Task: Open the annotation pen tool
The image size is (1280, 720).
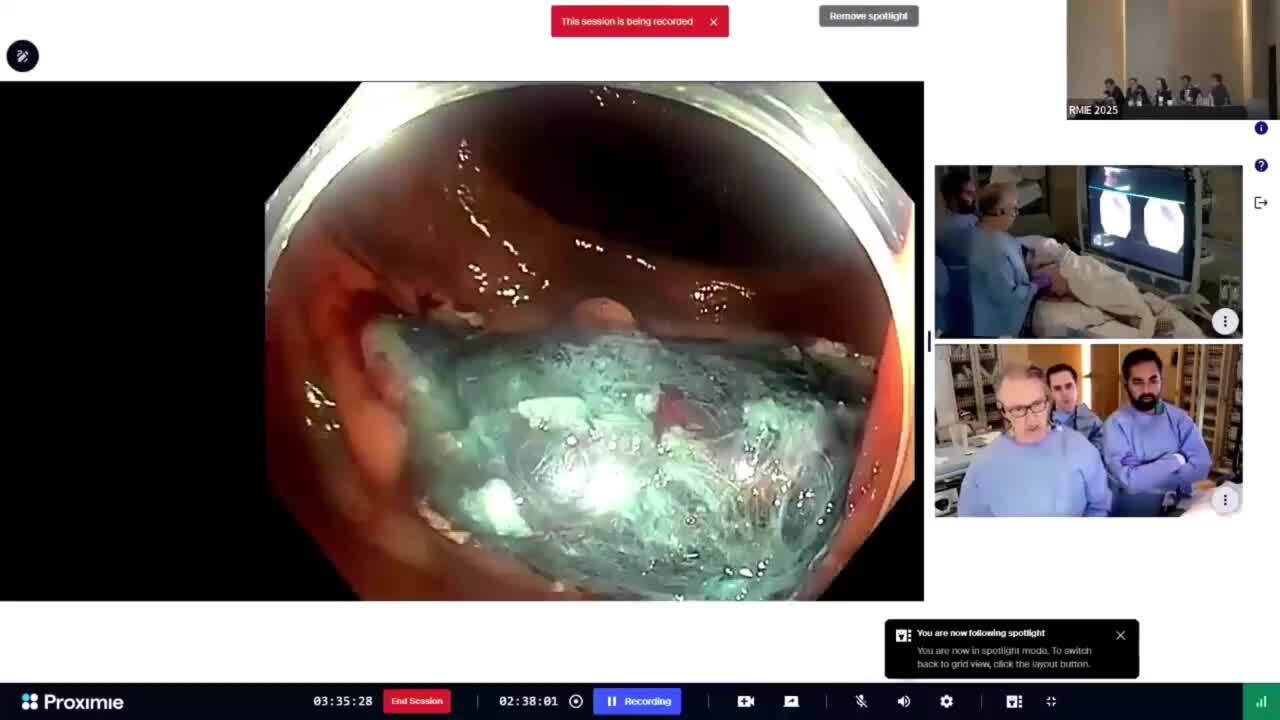Action: [22, 56]
